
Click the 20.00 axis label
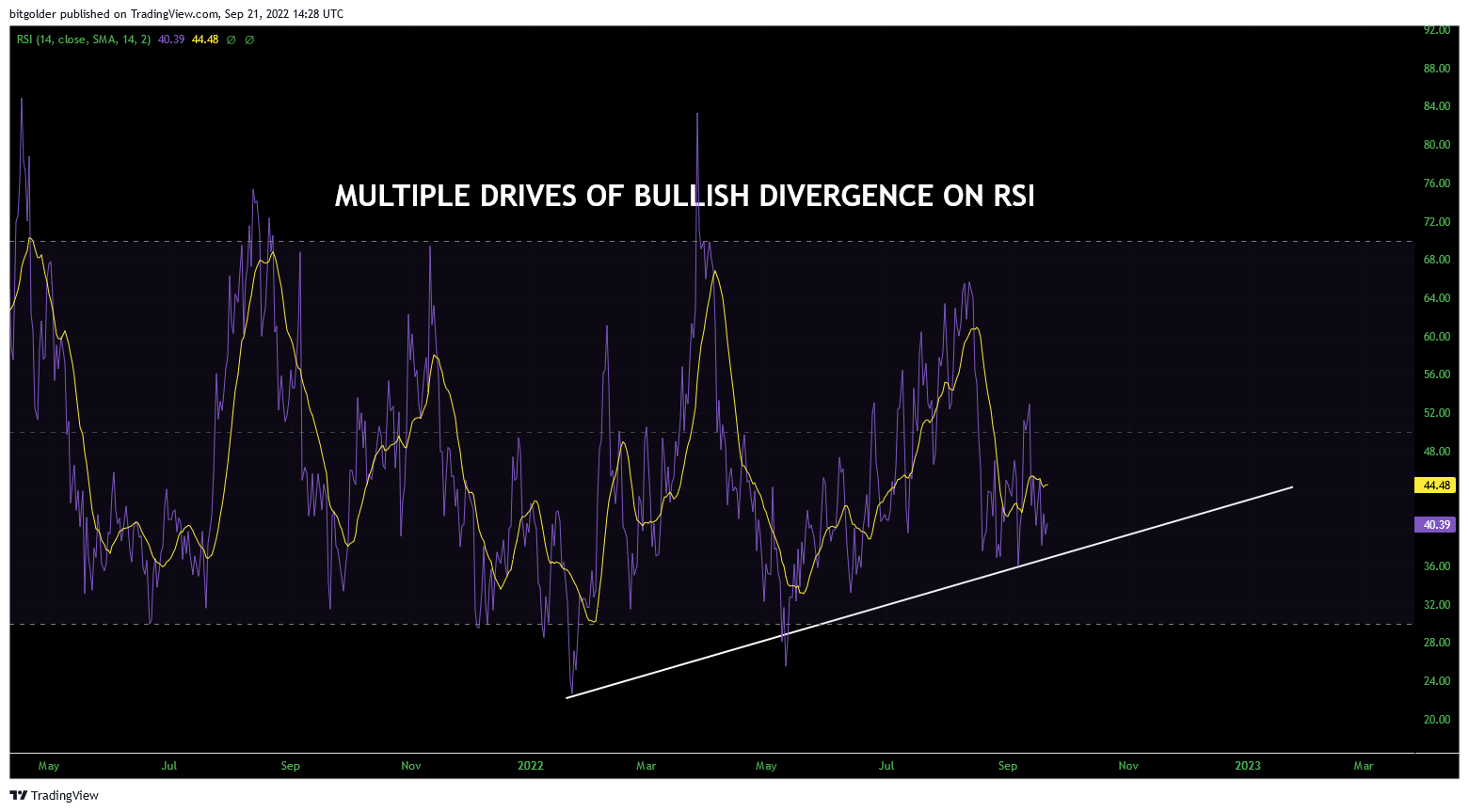coord(1437,720)
